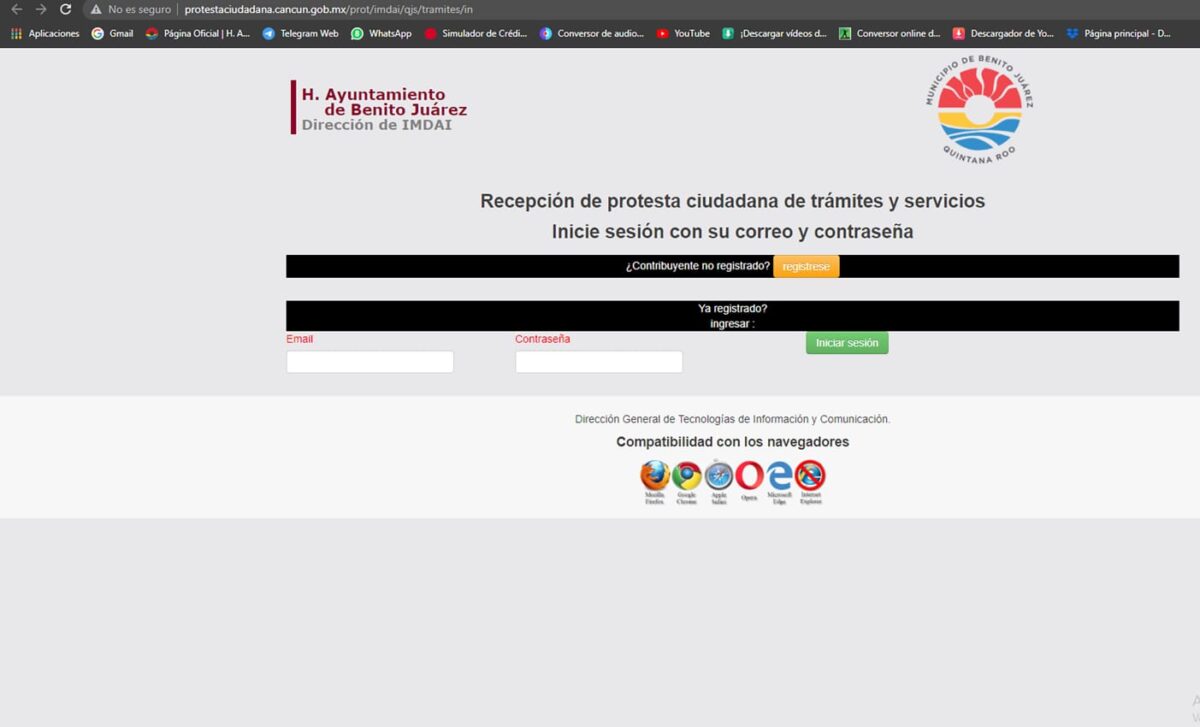Click the Municipio de Benito Juárez logo
The image size is (1200, 727).
pyautogui.click(x=979, y=110)
